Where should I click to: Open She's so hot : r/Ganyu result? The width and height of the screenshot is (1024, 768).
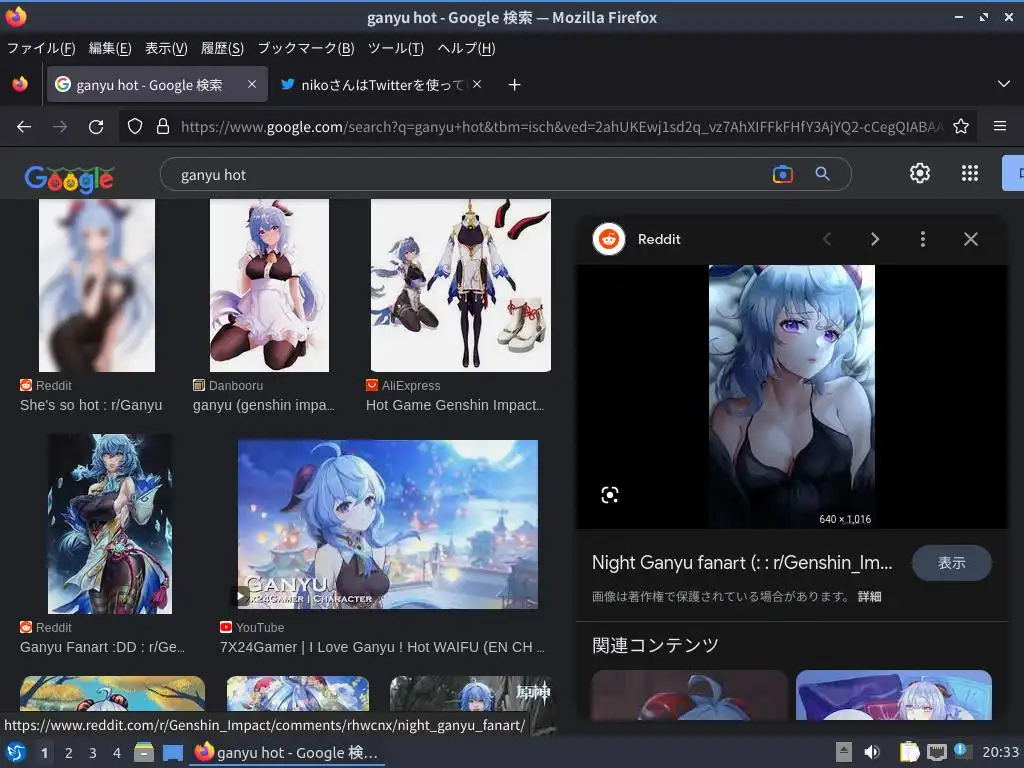[x=91, y=405]
